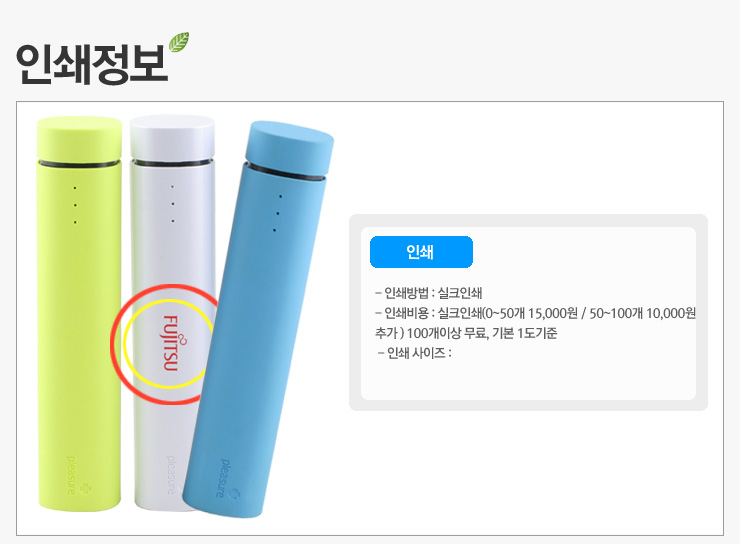Click the pleasure logo on blue bottle
740x544 pixels.
click(227, 479)
